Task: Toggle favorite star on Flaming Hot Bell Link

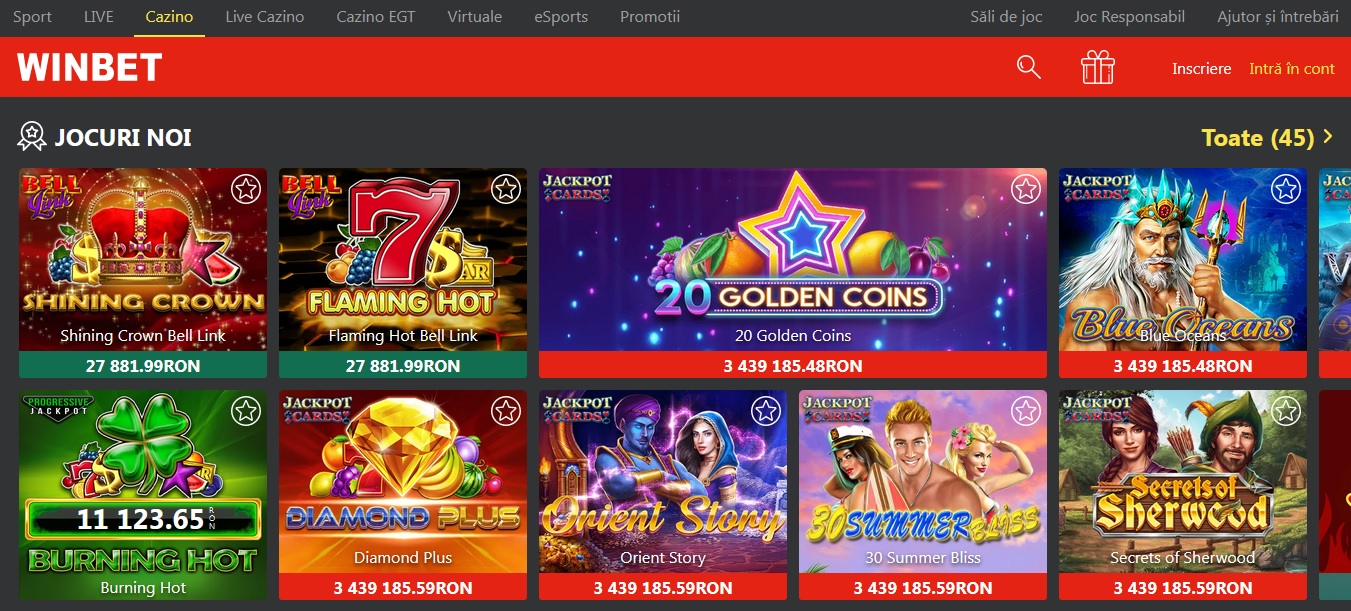Action: [506, 188]
